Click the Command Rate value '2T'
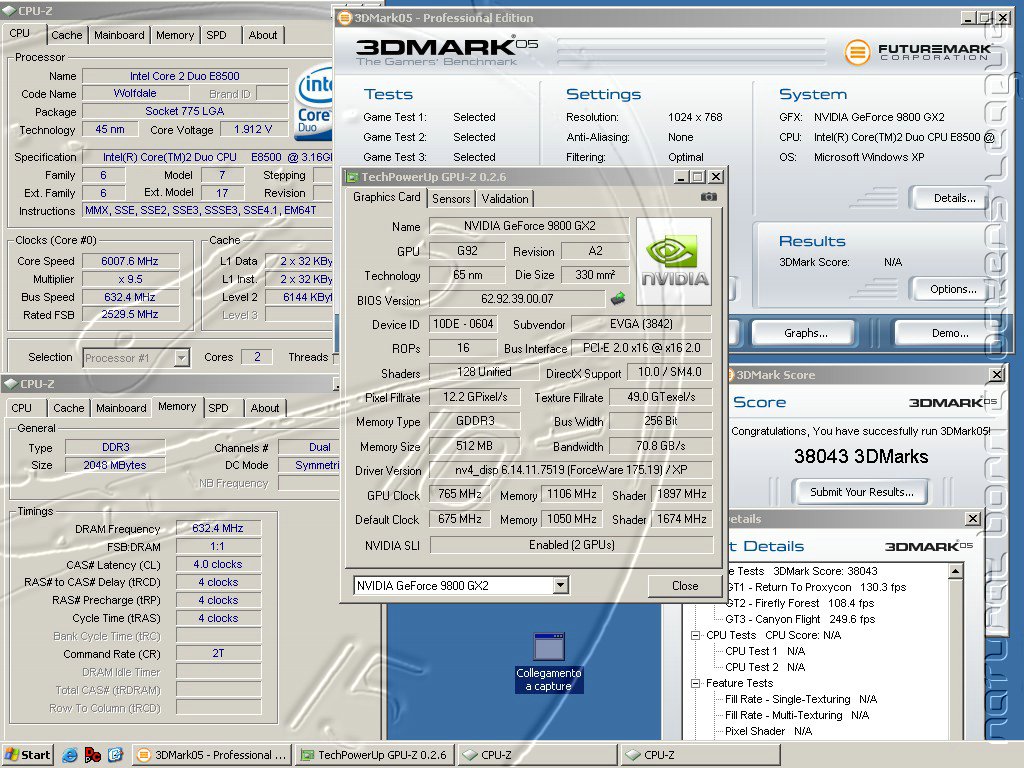 218,653
